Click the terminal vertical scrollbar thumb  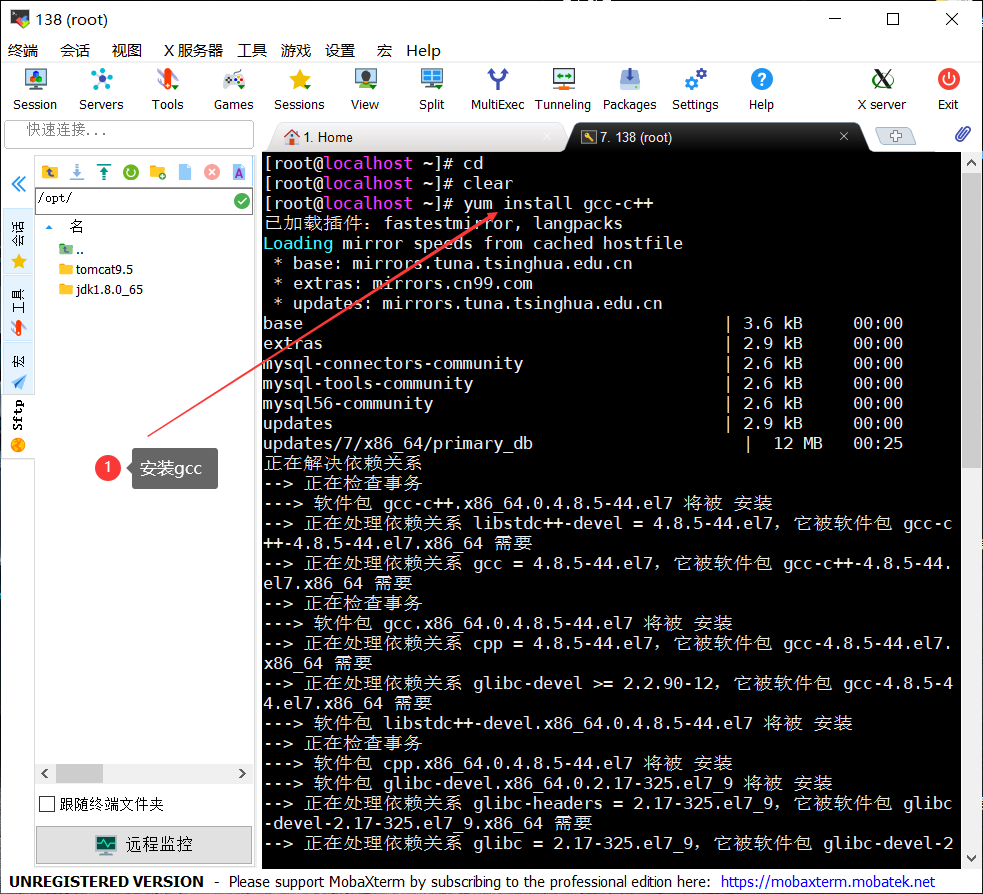(971, 322)
